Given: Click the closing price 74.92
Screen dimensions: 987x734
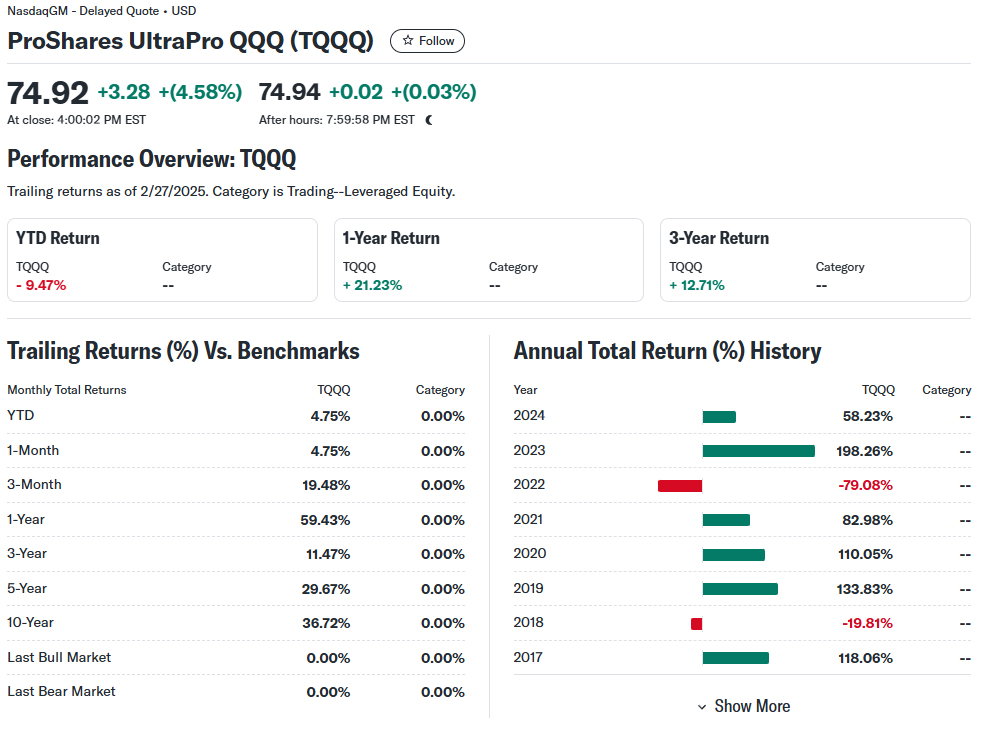Looking at the screenshot, I should point(48,93).
